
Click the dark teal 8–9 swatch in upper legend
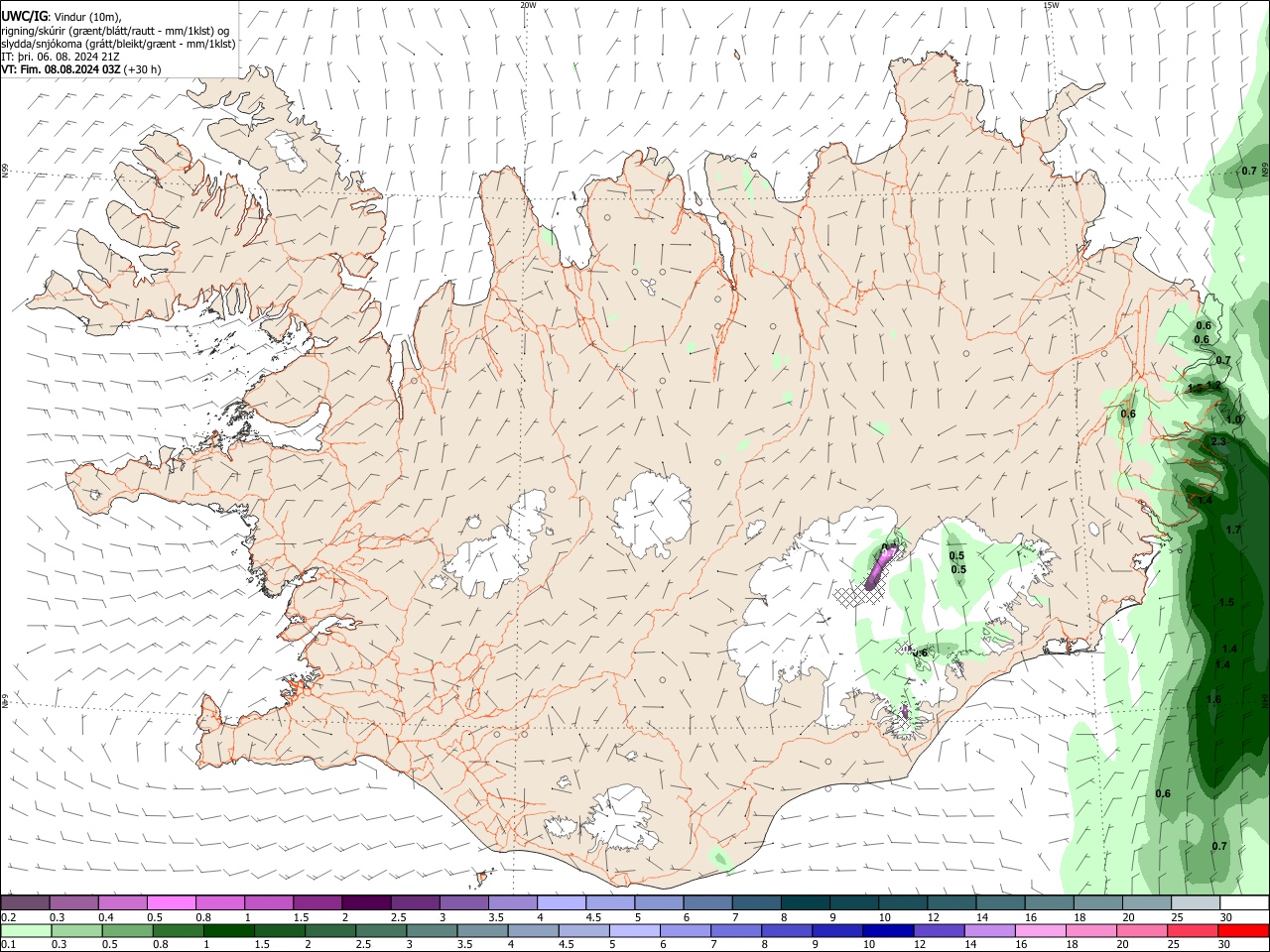[x=805, y=903]
